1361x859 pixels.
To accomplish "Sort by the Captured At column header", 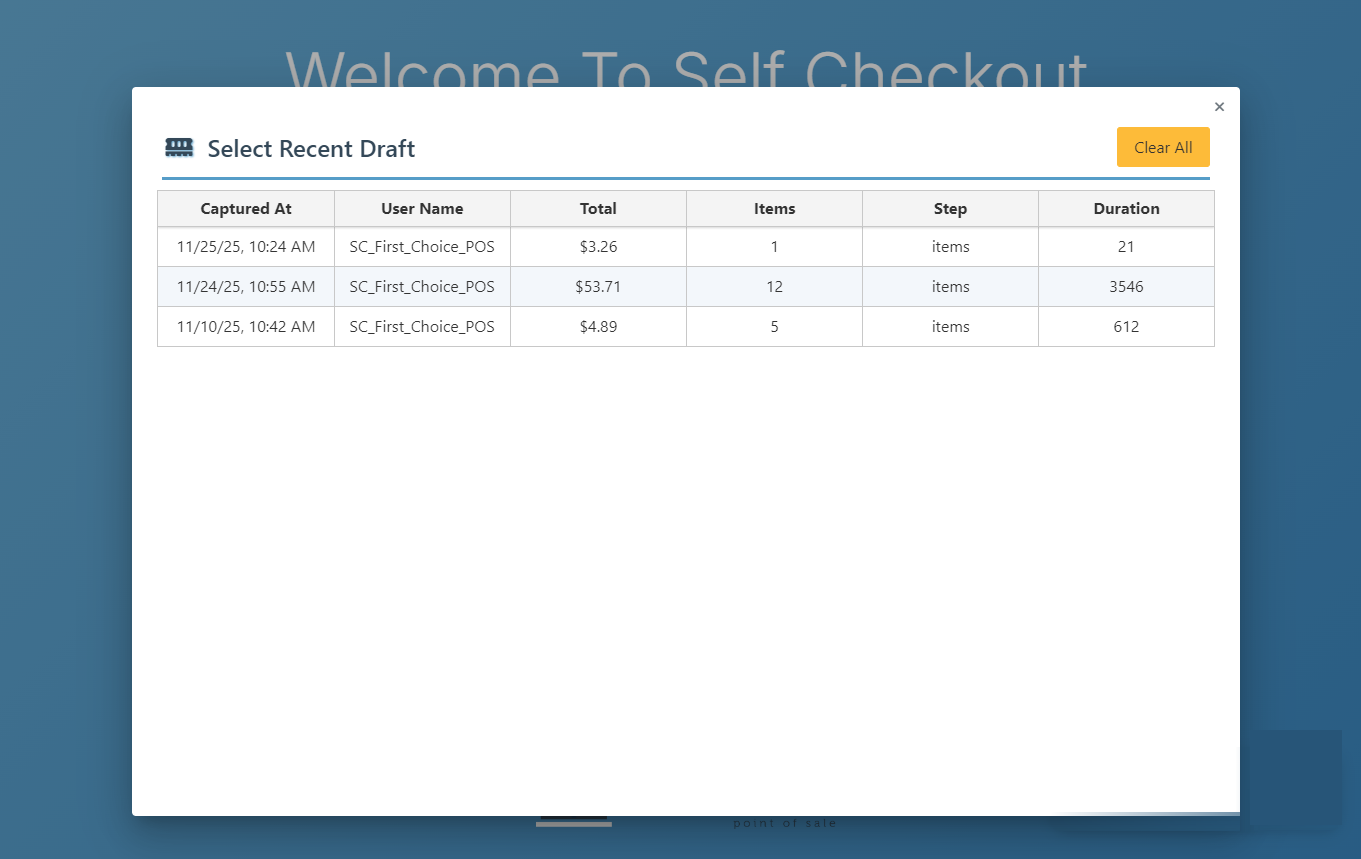I will (x=246, y=209).
